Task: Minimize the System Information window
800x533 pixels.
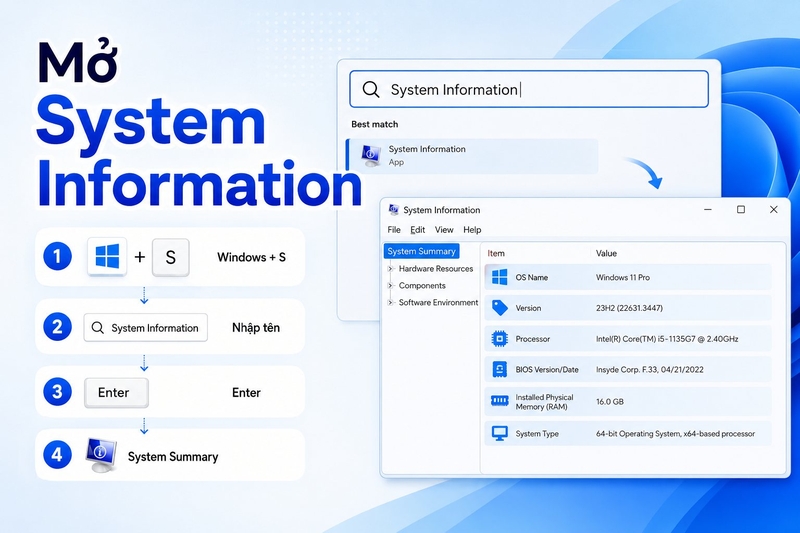Action: (708, 210)
